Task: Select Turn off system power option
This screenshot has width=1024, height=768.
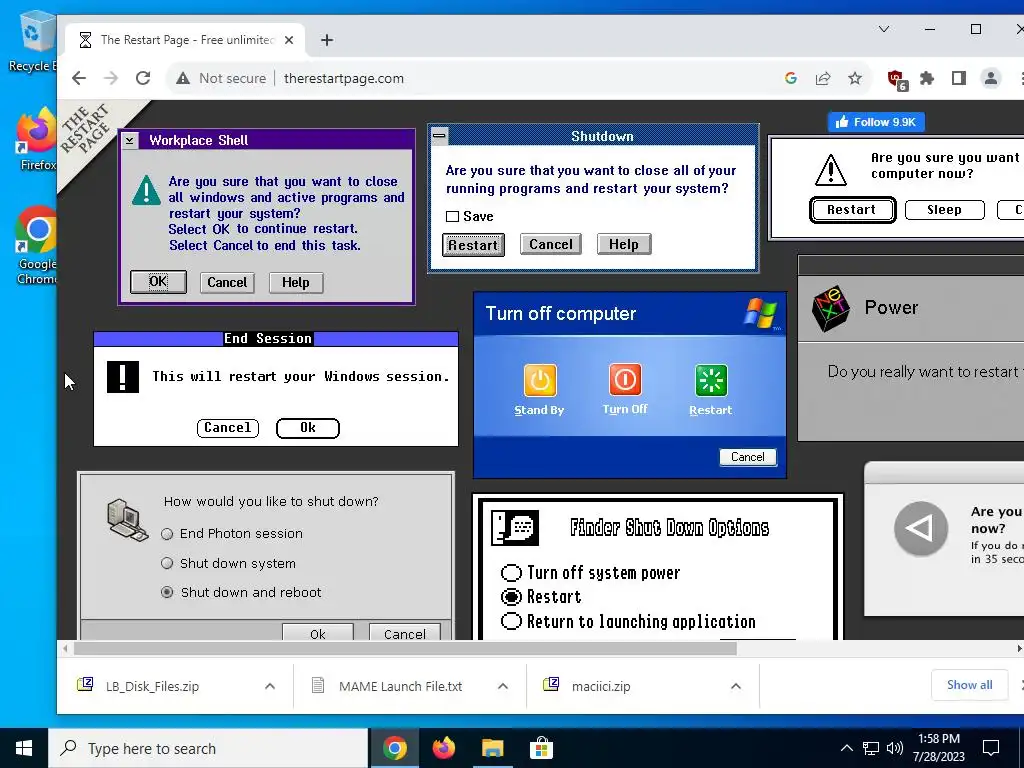Action: point(511,573)
